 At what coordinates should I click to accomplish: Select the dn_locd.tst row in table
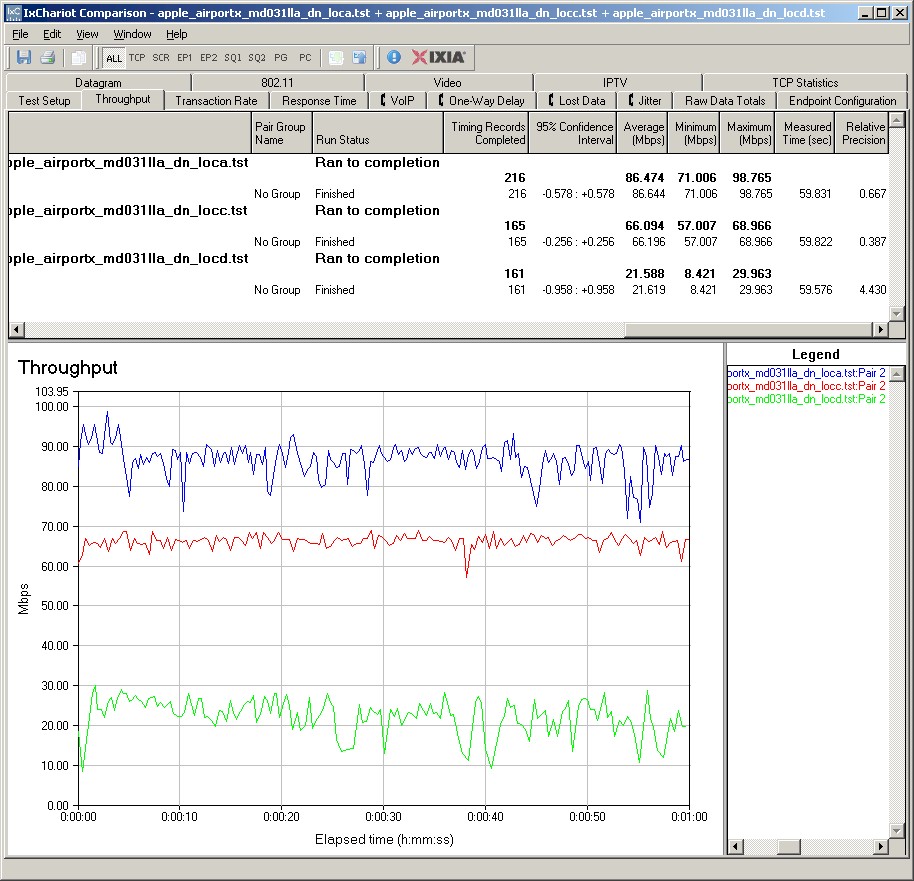(x=448, y=258)
